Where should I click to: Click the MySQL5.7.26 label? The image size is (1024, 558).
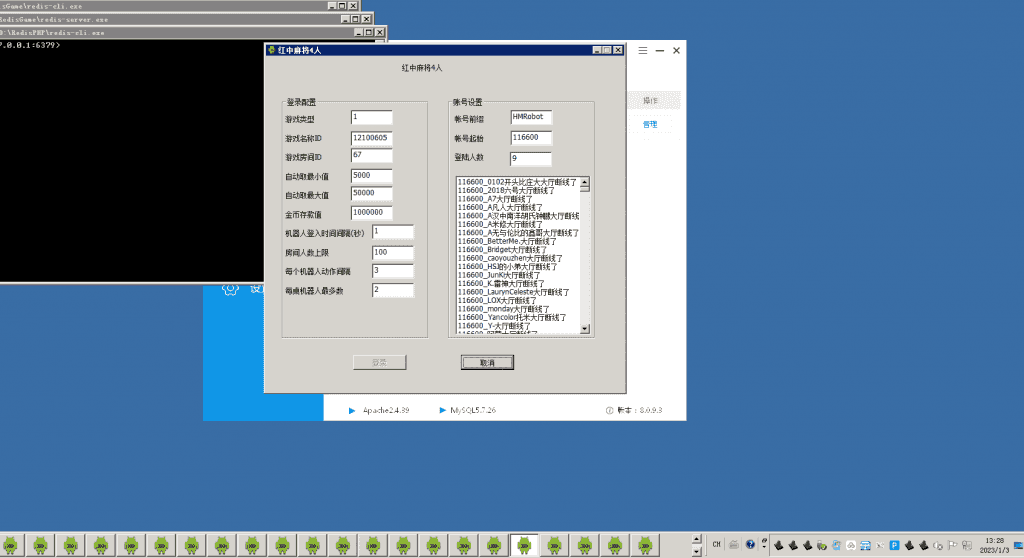[473, 410]
